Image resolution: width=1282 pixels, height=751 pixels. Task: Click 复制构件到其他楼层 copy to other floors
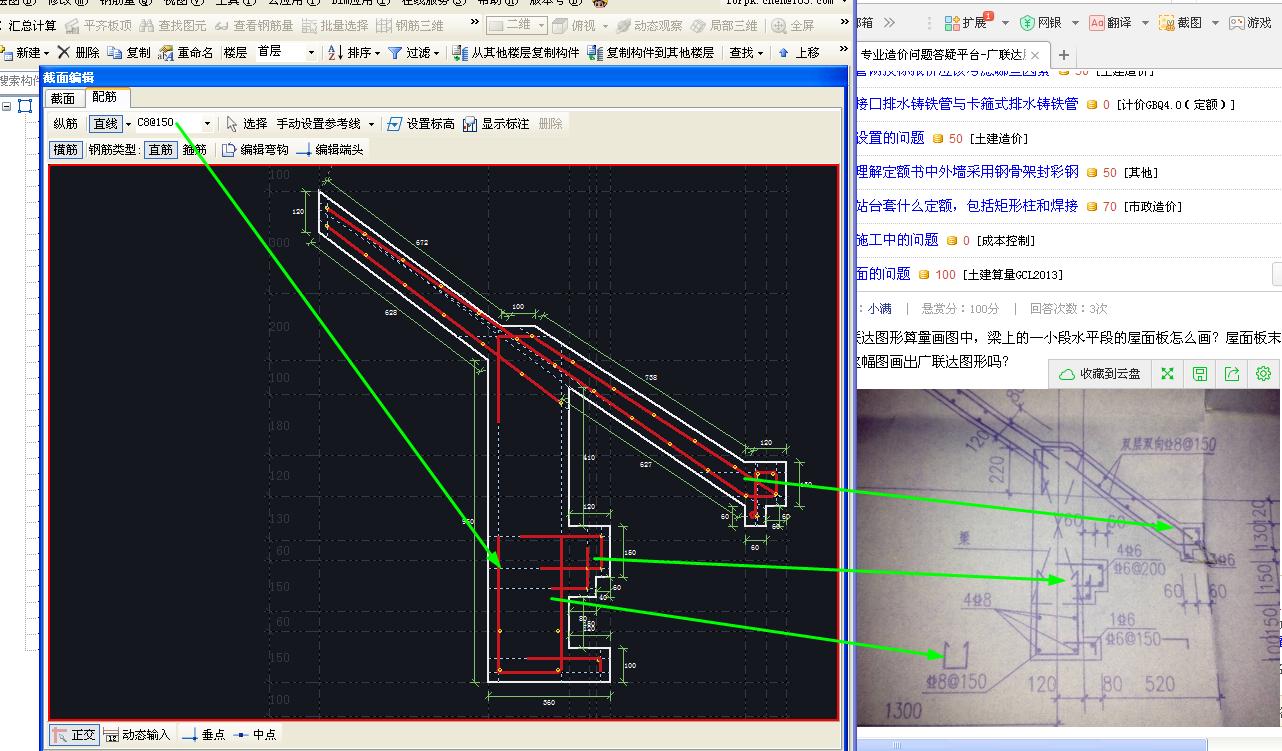click(651, 52)
